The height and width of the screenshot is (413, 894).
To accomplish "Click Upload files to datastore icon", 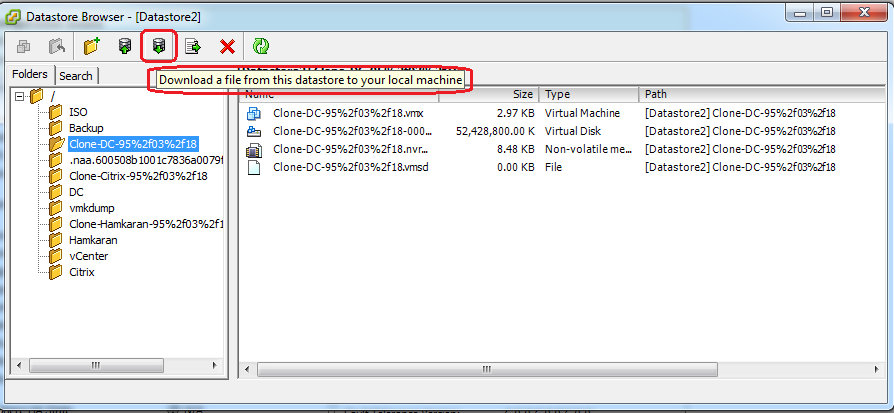I will click(125, 47).
